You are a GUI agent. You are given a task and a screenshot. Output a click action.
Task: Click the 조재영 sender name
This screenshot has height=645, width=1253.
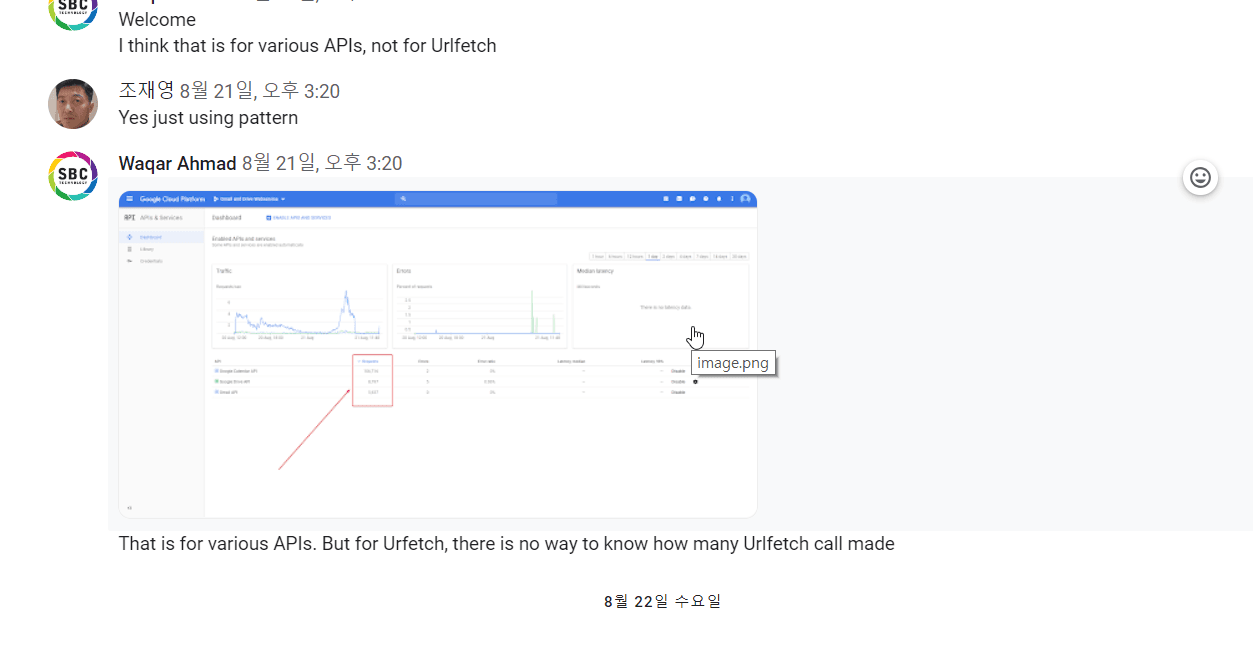(146, 92)
